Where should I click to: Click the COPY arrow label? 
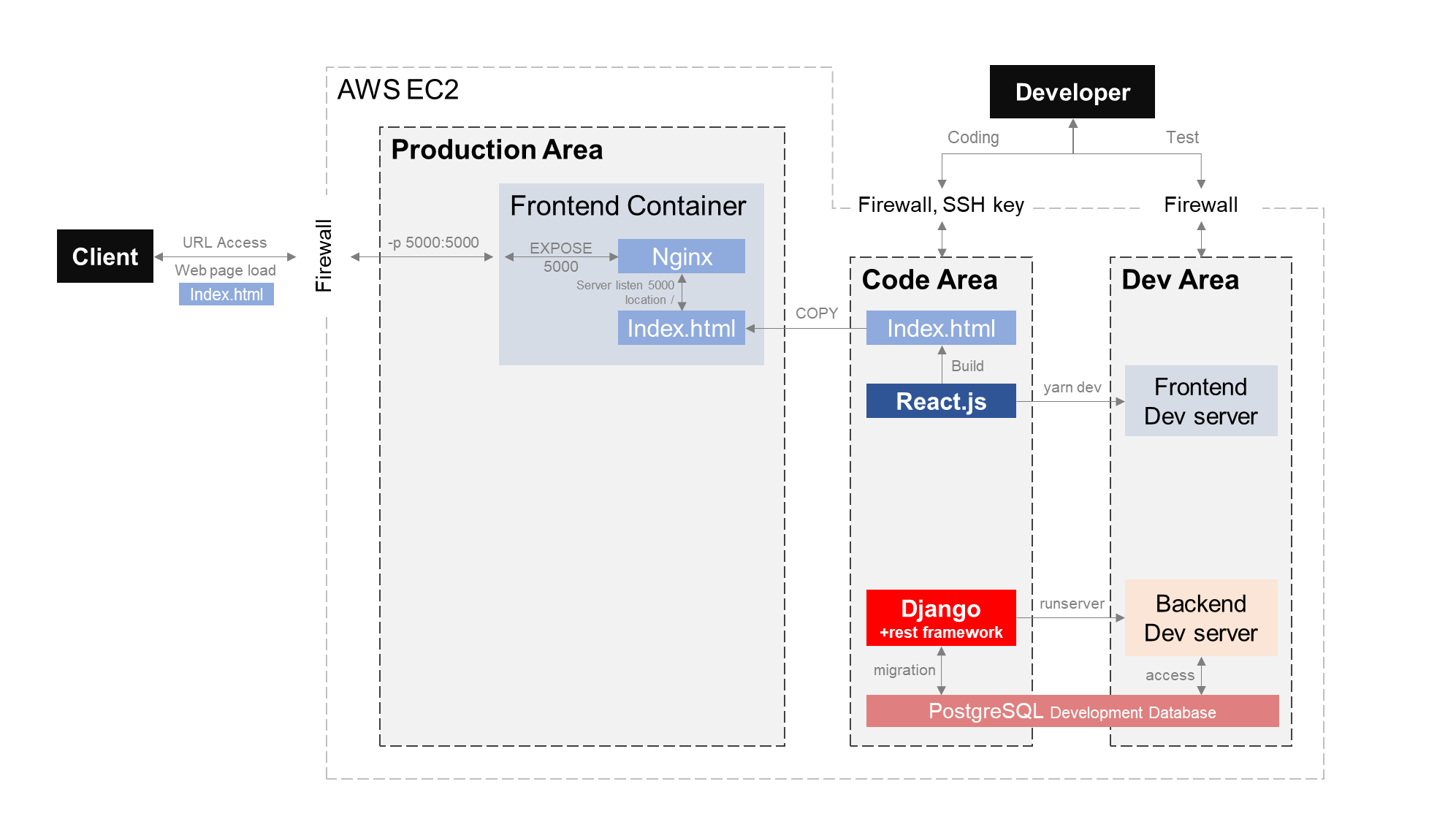click(816, 313)
